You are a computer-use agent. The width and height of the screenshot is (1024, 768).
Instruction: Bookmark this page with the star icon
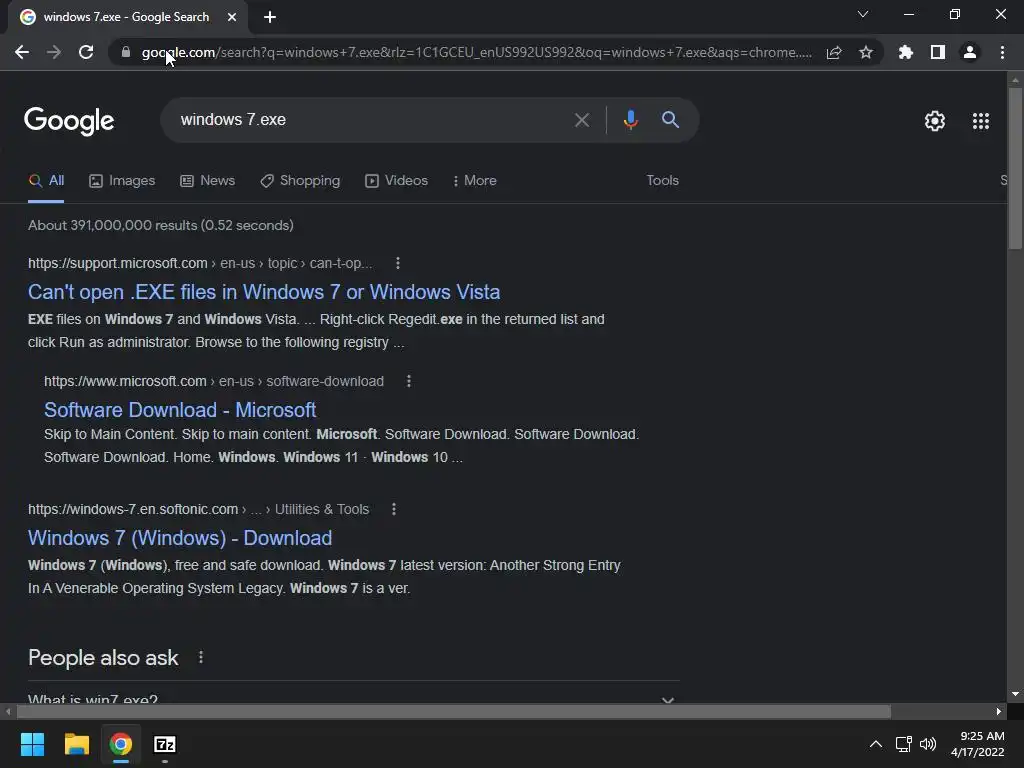866,52
